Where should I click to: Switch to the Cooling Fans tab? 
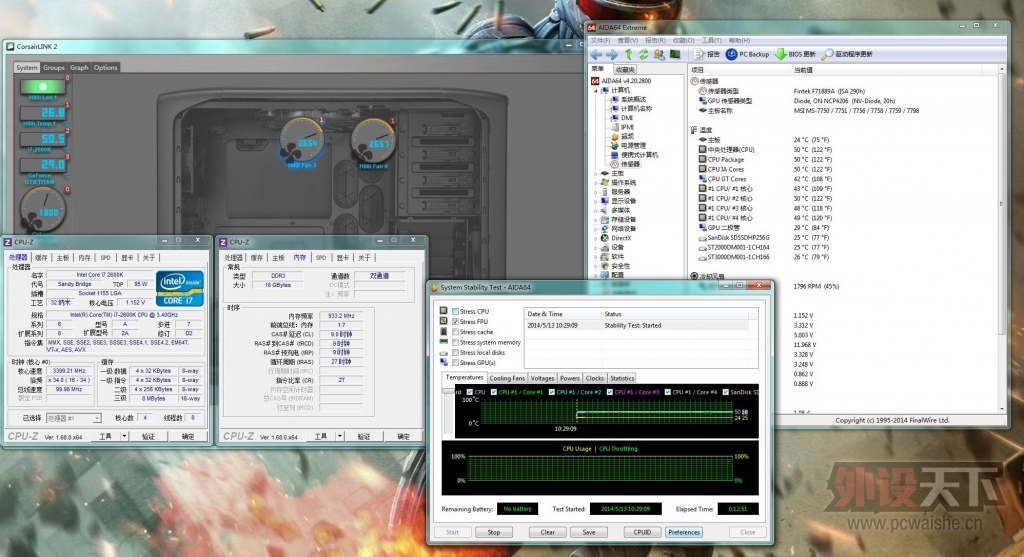pos(507,378)
